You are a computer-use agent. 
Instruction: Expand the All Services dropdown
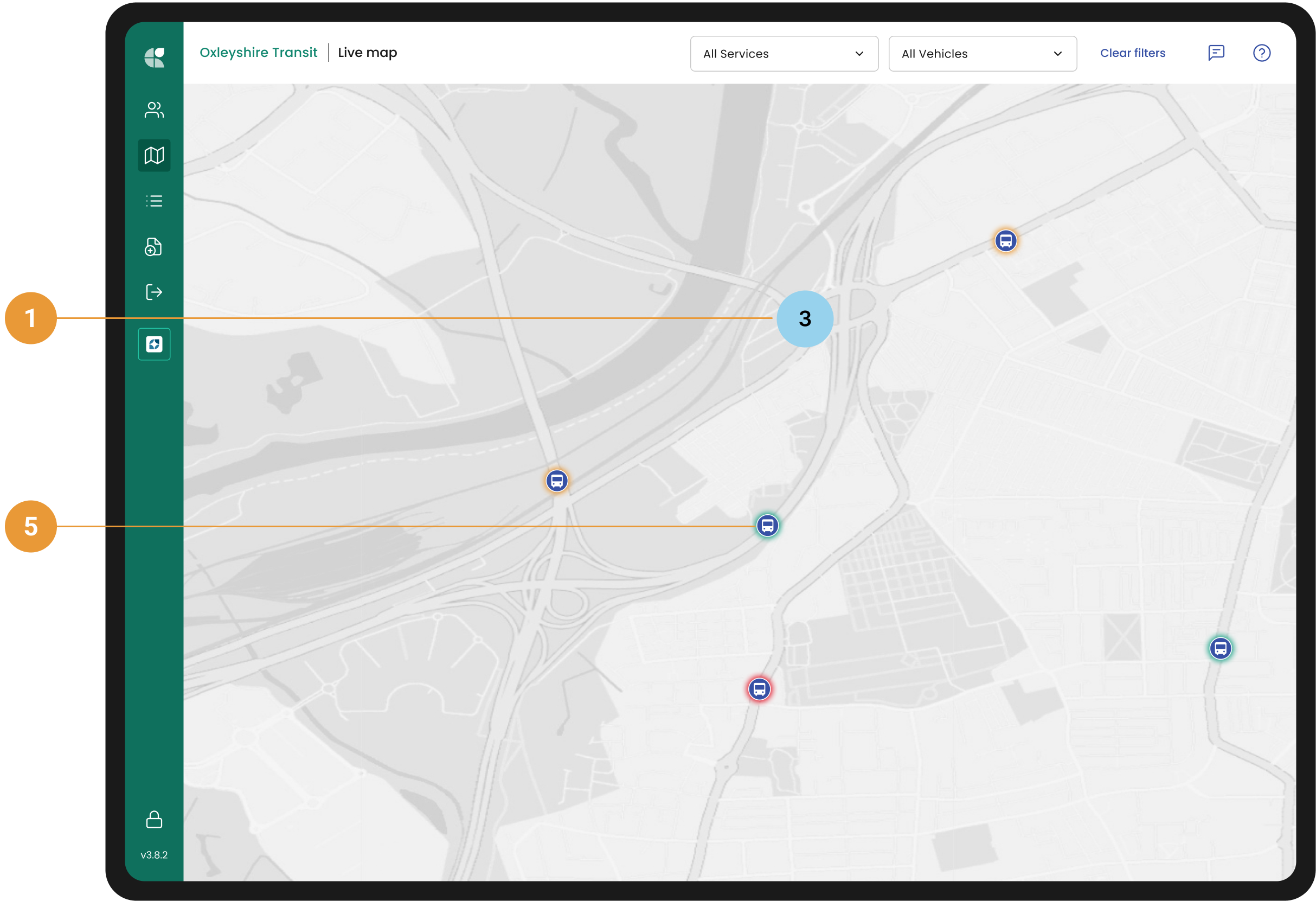click(784, 54)
